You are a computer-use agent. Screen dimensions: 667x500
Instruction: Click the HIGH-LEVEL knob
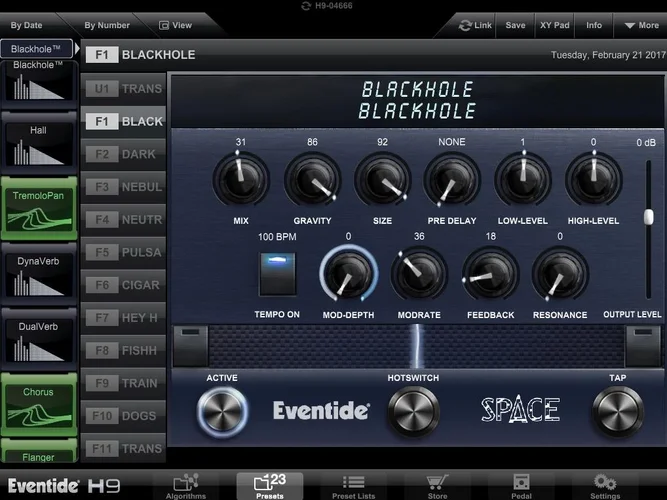[x=593, y=179]
